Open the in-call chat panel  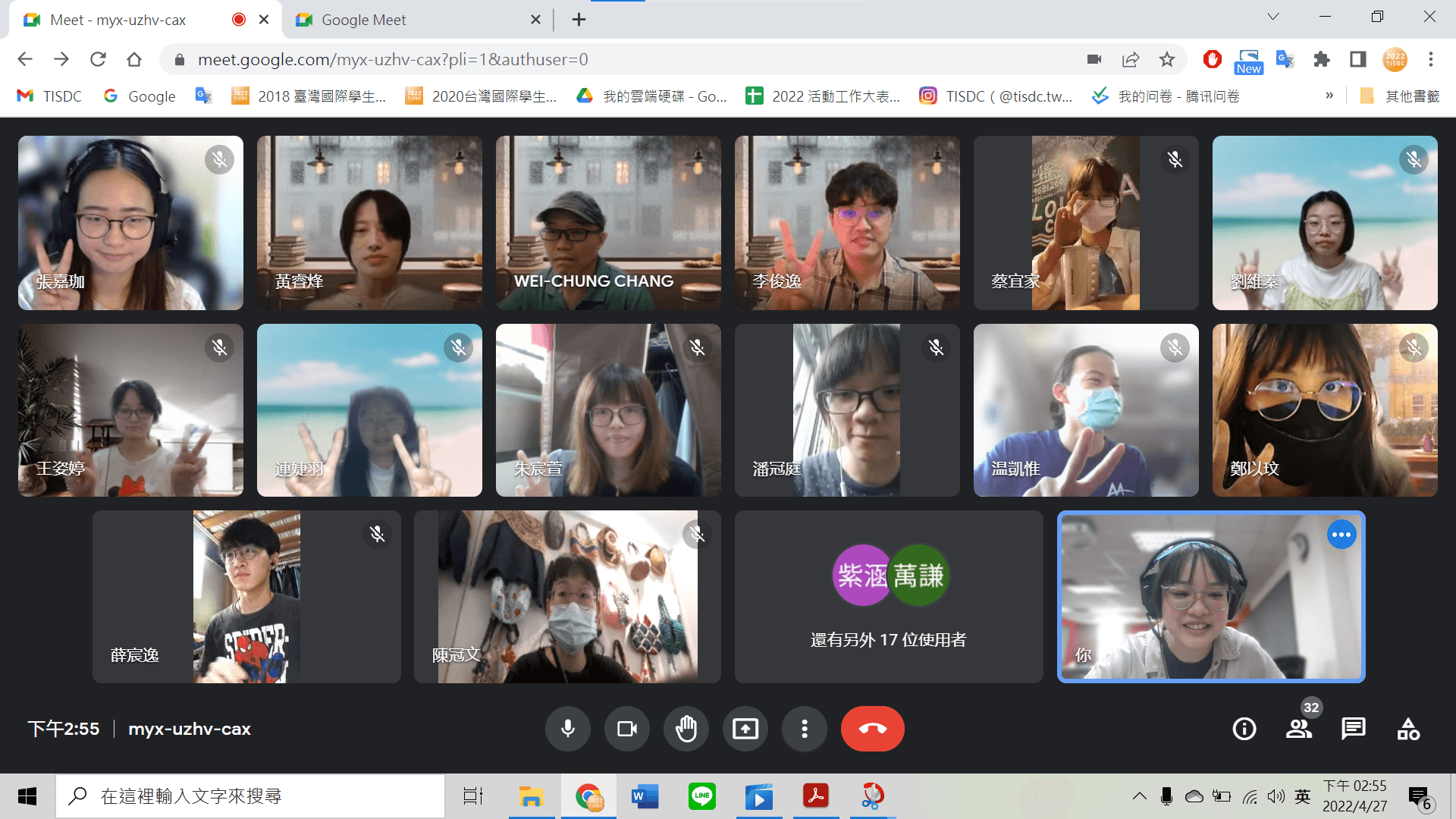1353,729
